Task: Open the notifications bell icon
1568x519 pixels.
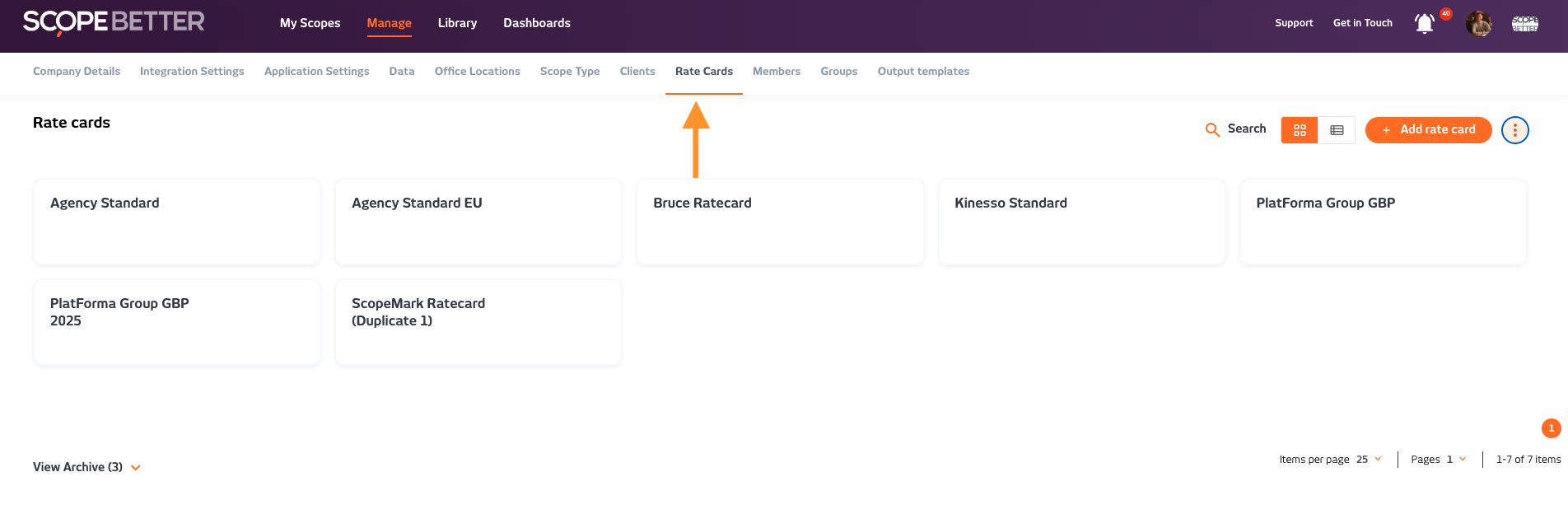Action: [1424, 24]
